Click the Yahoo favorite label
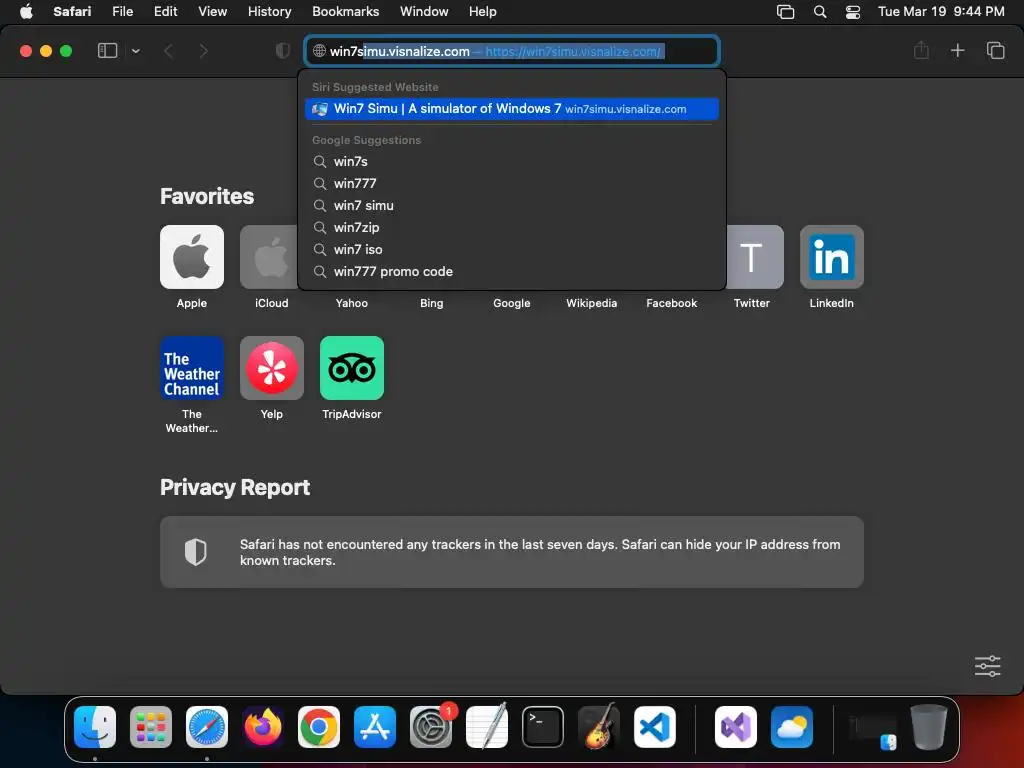The image size is (1024, 768). (351, 303)
